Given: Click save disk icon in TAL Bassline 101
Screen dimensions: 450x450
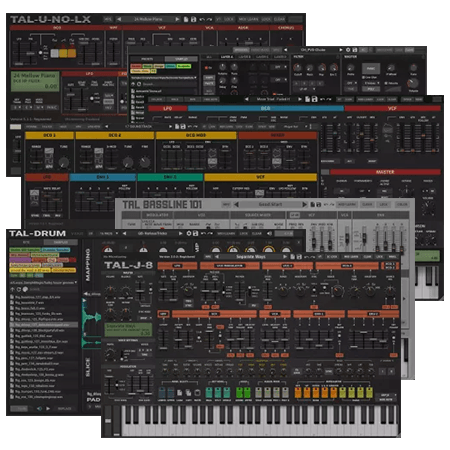Looking at the screenshot, I should pyautogui.click(x=319, y=204).
